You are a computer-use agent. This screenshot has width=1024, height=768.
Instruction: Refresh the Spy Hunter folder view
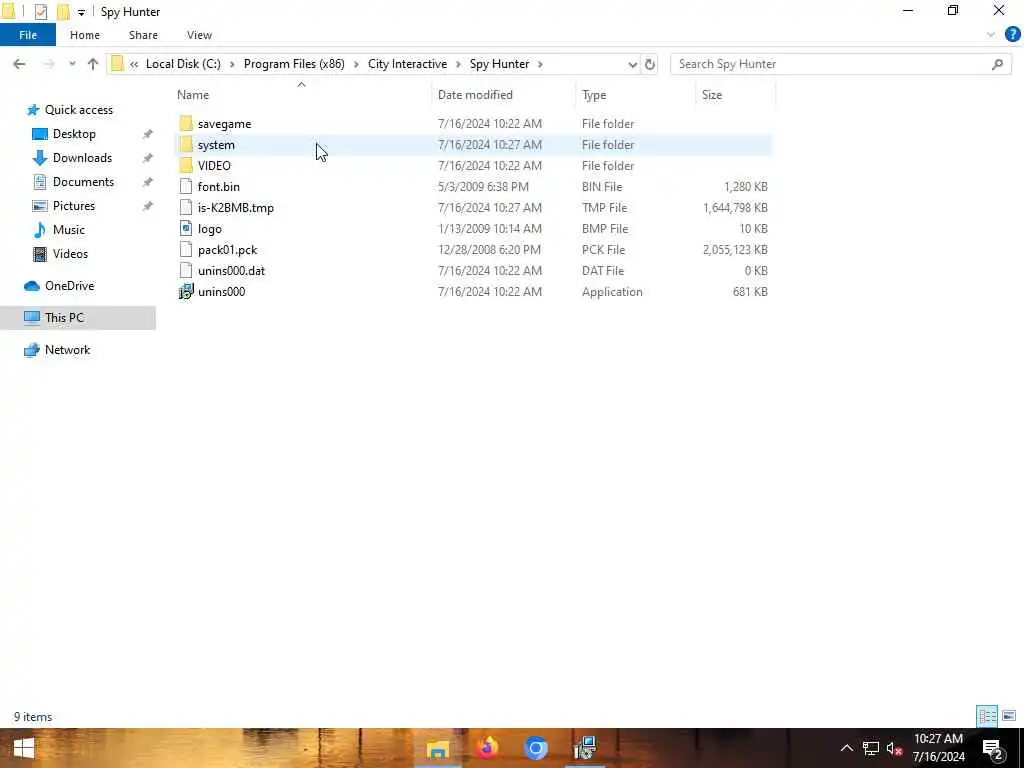(650, 64)
